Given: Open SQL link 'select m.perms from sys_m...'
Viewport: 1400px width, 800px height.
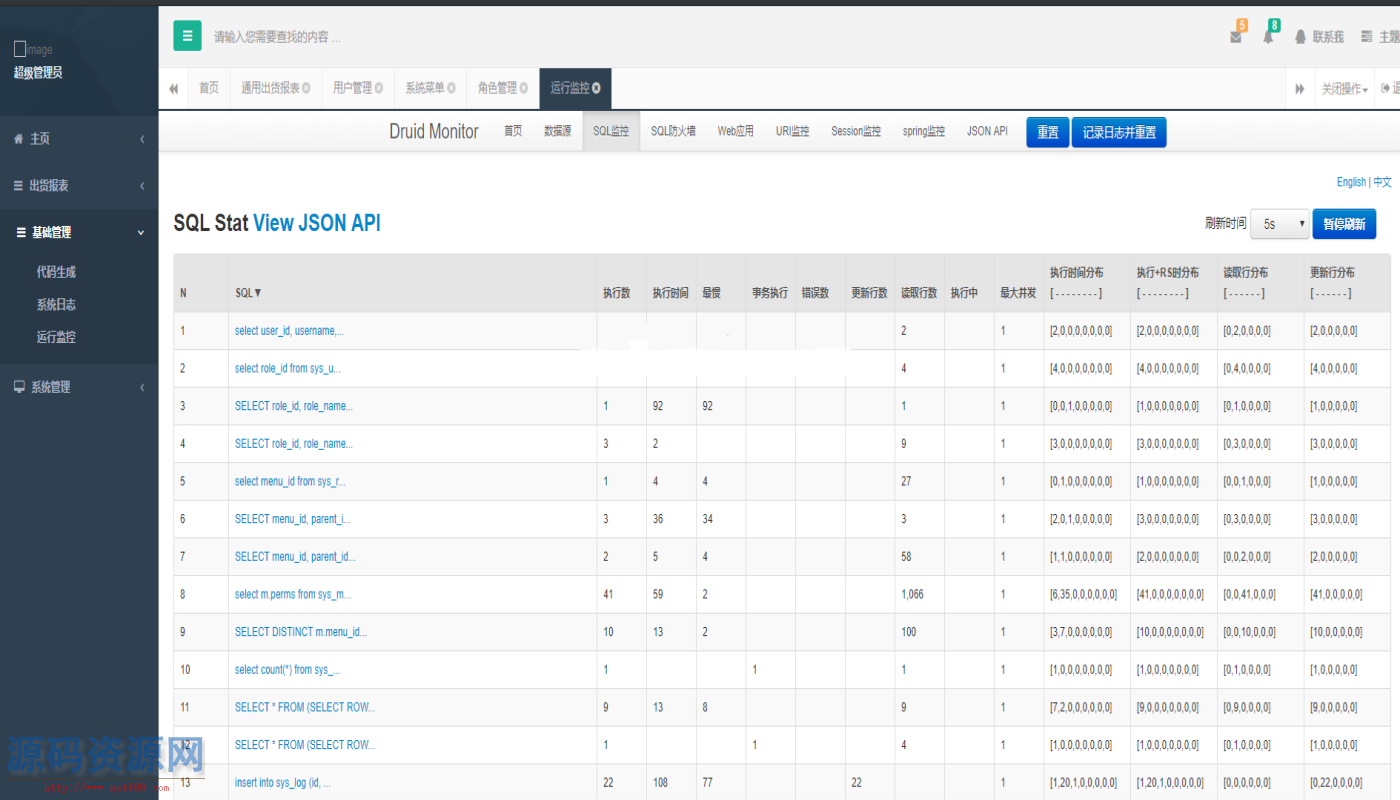Looking at the screenshot, I should pos(293,594).
